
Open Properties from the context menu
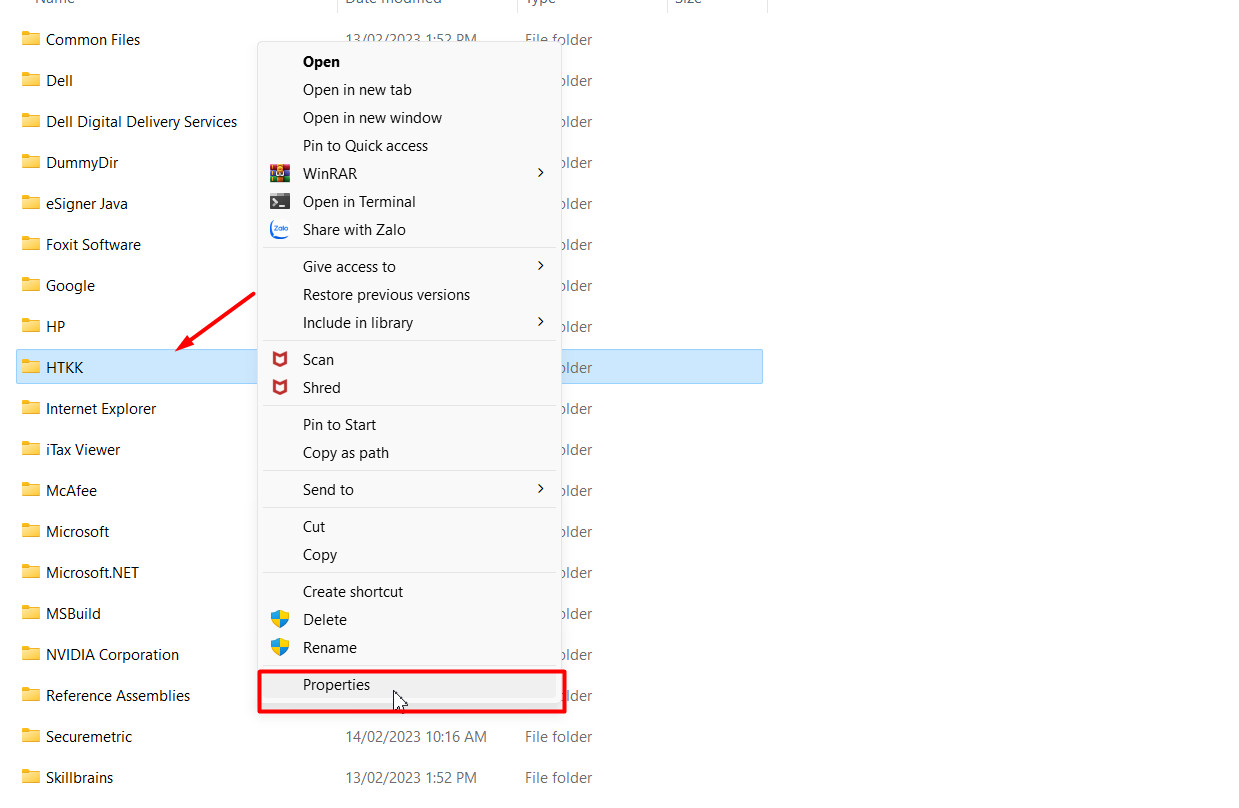click(336, 685)
